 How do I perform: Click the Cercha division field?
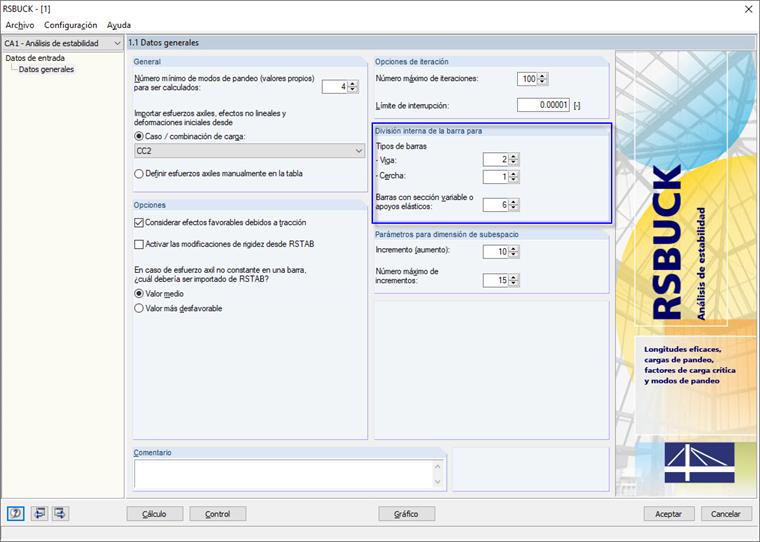click(495, 176)
